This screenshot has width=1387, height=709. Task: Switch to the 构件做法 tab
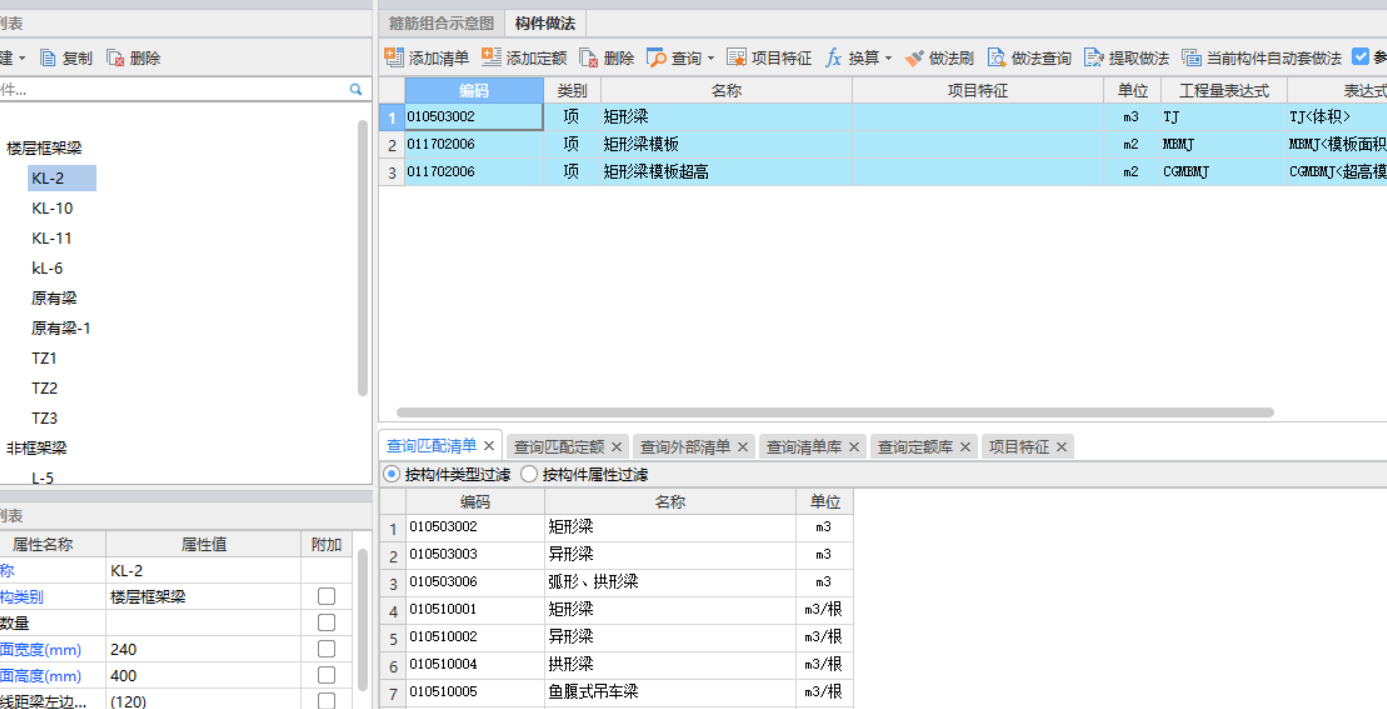pos(545,23)
